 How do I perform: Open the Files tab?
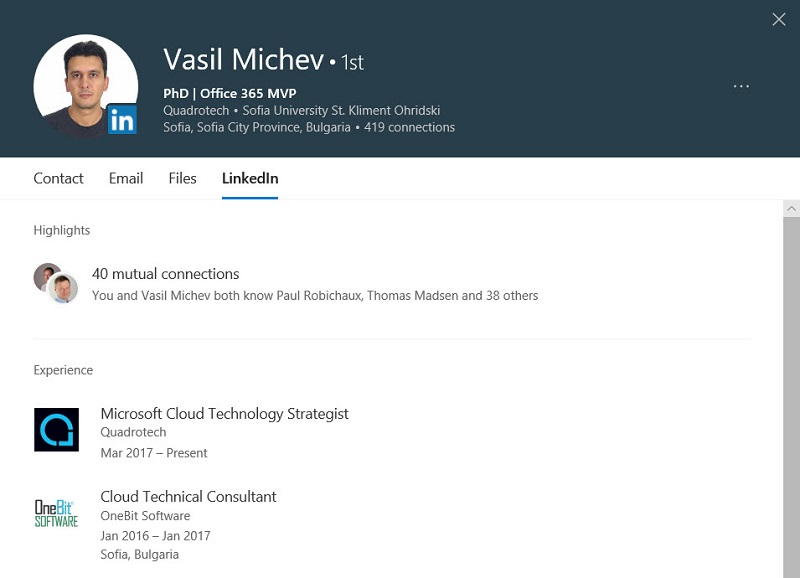coord(182,178)
